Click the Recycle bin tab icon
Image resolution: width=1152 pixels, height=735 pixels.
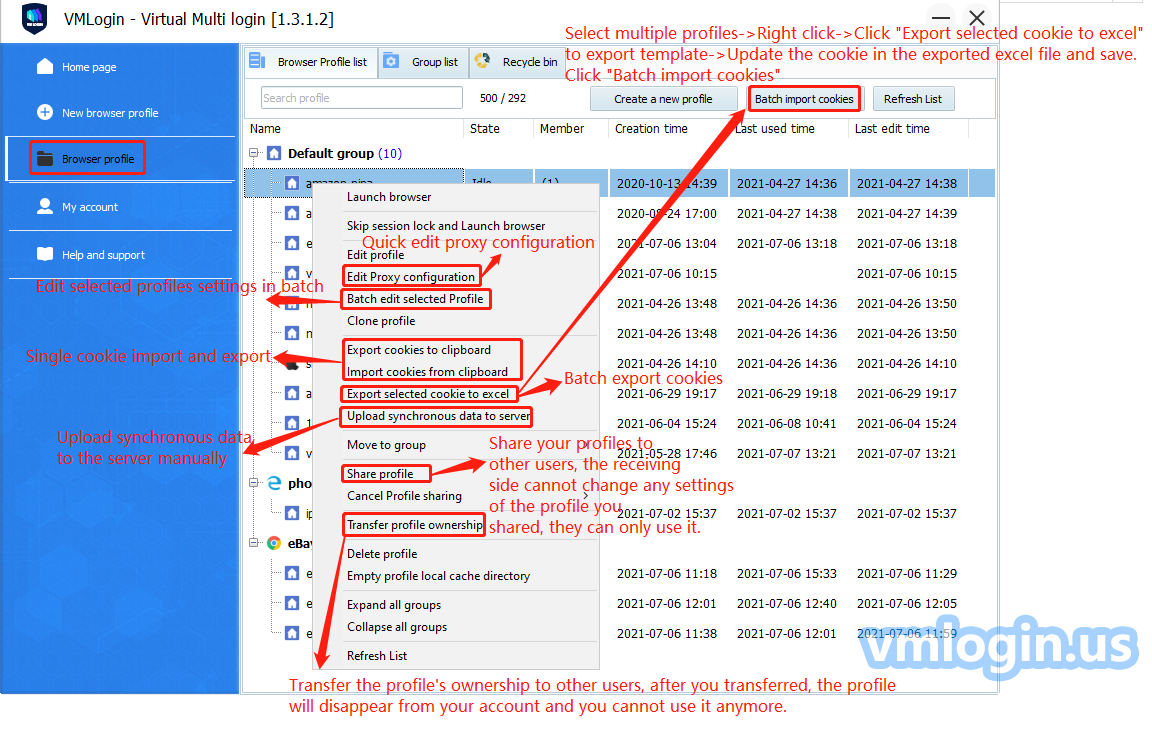(483, 61)
